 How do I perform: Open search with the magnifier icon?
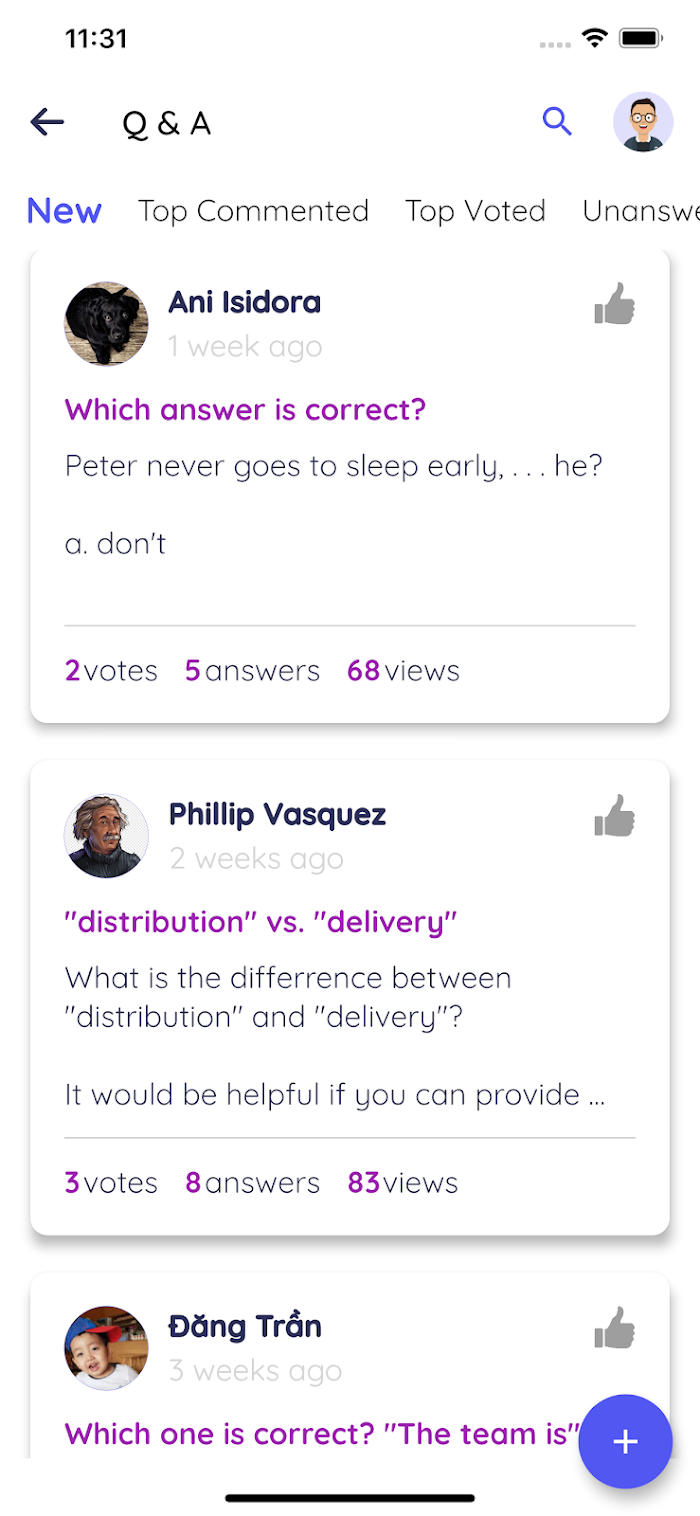coord(557,122)
